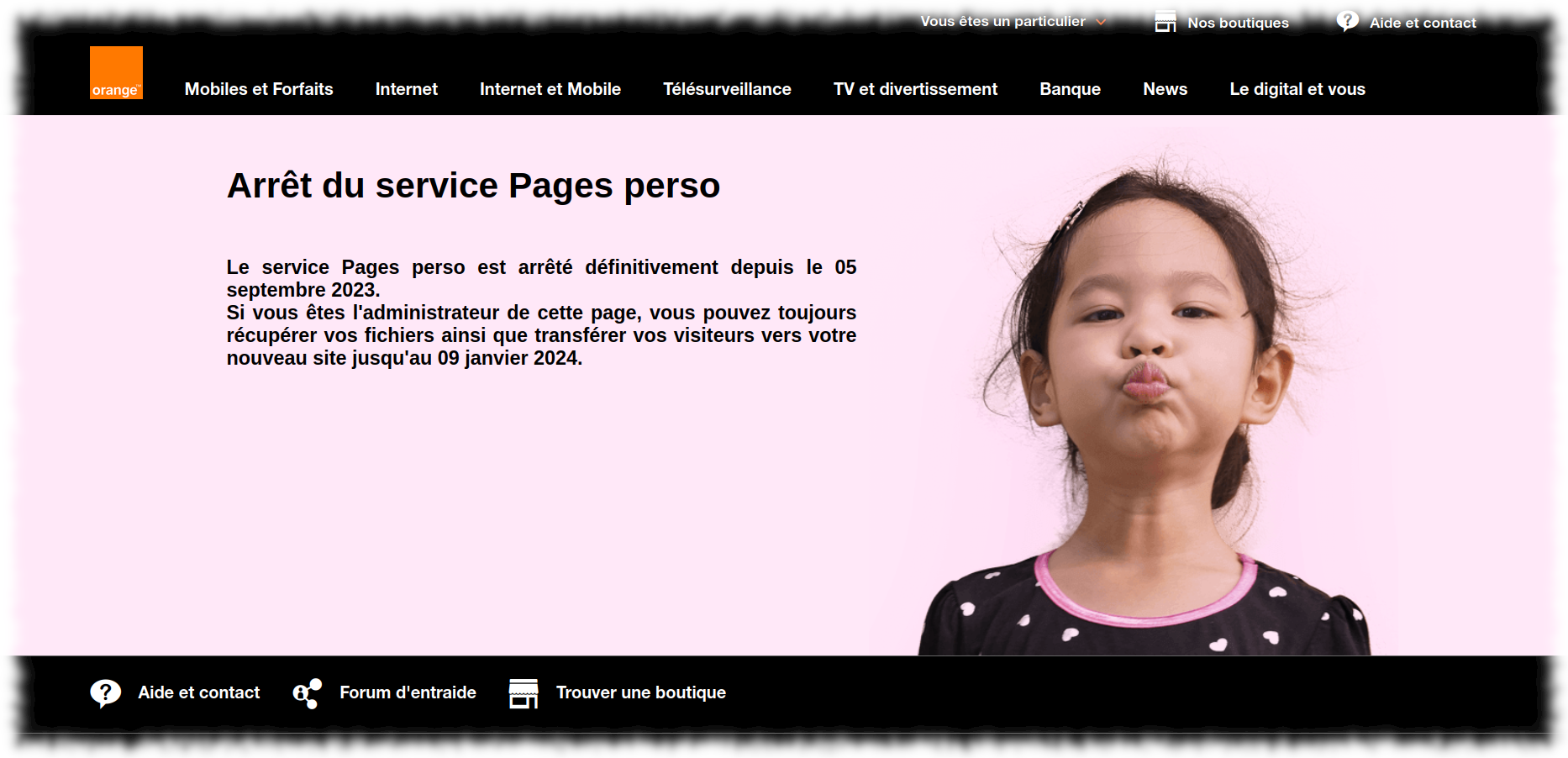Click the question mark icon in header

[1347, 21]
